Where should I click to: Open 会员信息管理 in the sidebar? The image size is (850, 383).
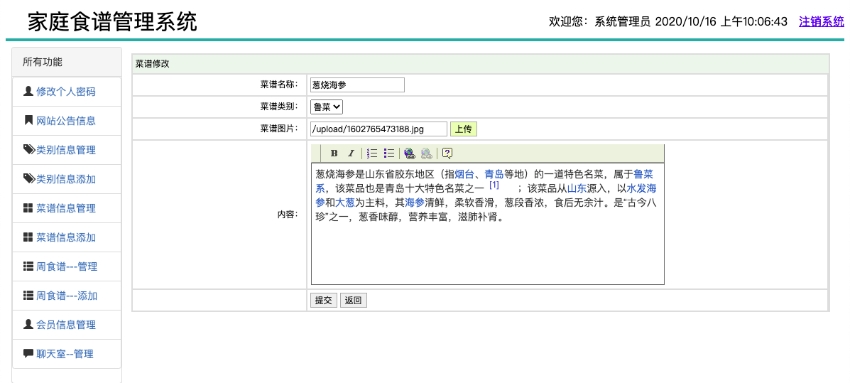67,325
